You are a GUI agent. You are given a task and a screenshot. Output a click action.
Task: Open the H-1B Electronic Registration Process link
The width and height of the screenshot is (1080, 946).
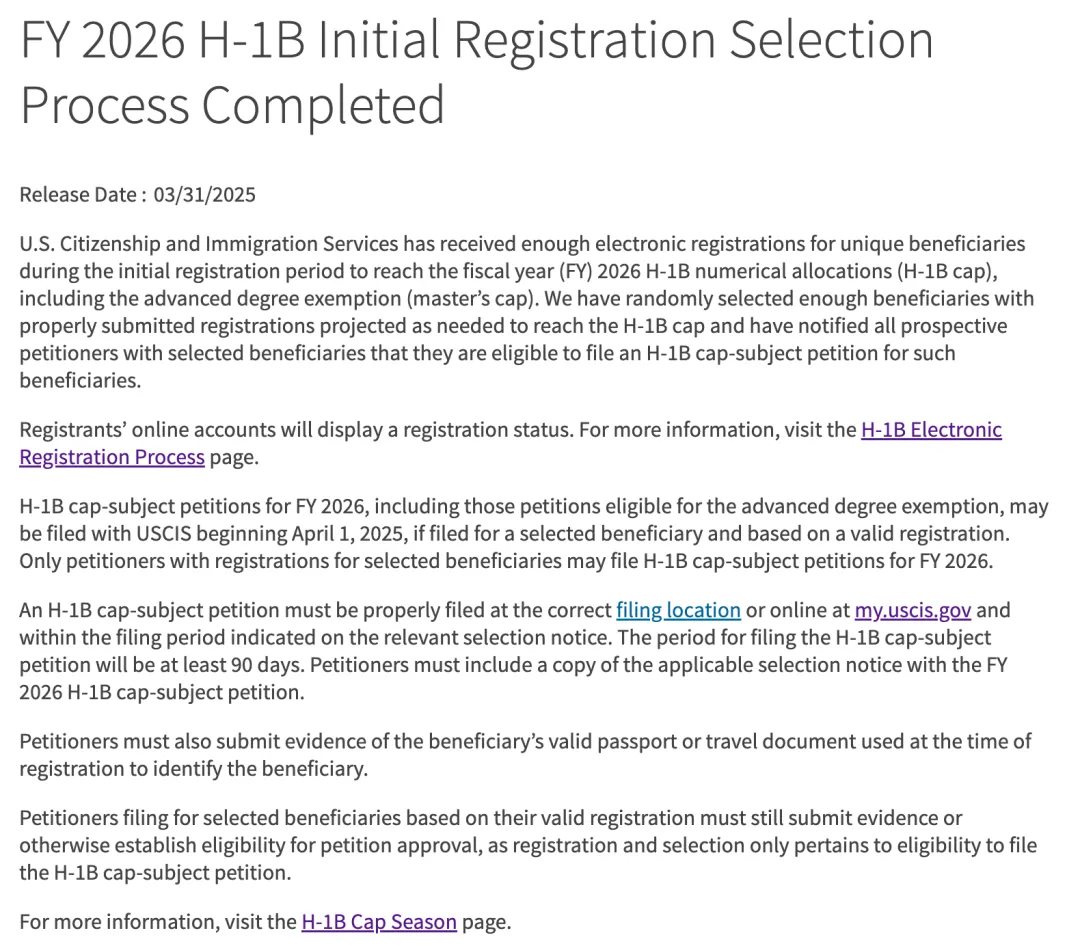point(930,430)
